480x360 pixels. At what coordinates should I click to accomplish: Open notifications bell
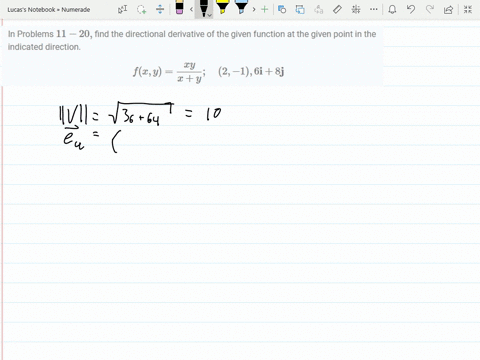(x=392, y=9)
